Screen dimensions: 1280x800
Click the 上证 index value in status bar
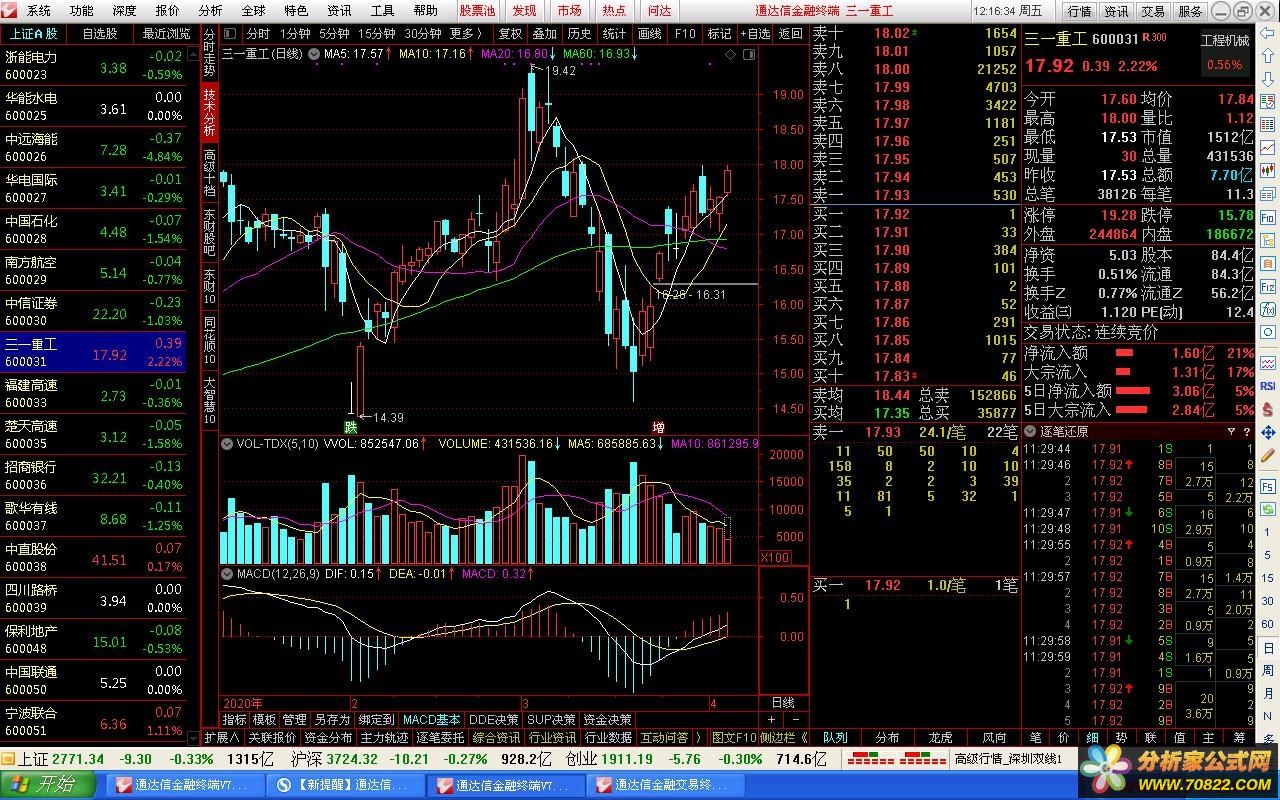click(x=78, y=759)
